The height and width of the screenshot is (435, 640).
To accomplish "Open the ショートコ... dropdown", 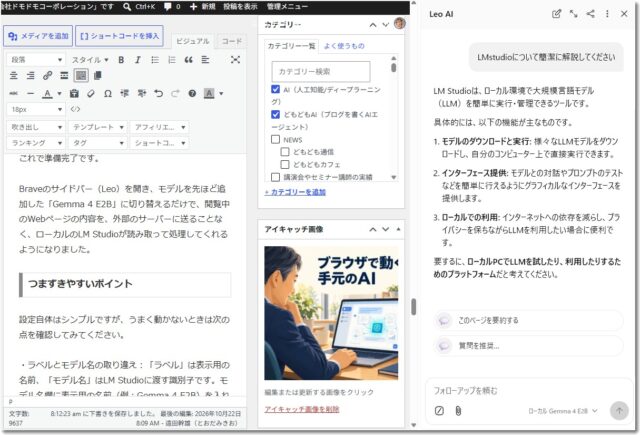I will pos(159,143).
